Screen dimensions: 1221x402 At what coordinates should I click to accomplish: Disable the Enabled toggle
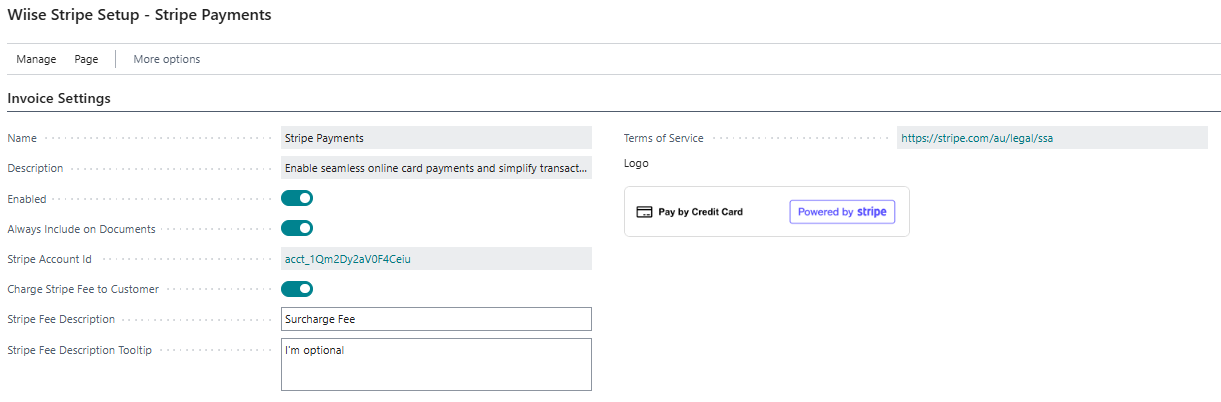[297, 199]
